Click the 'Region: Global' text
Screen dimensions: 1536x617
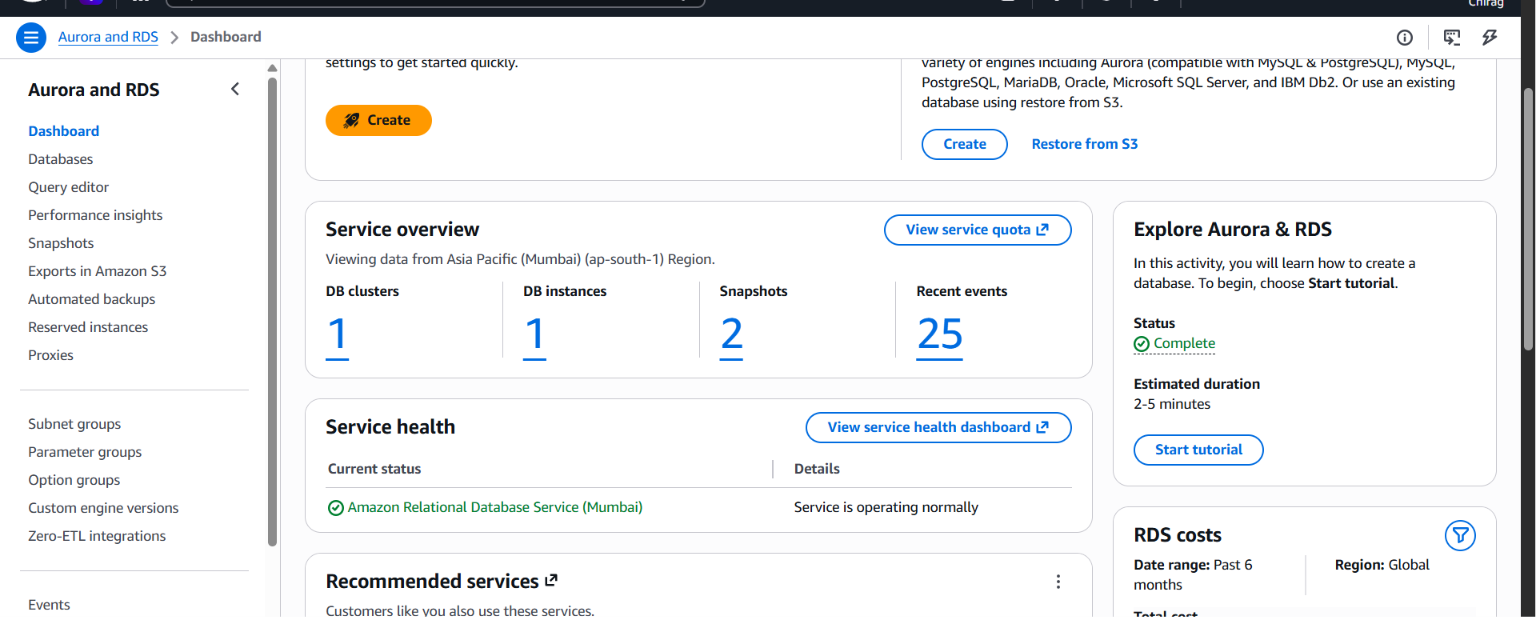tap(1382, 565)
